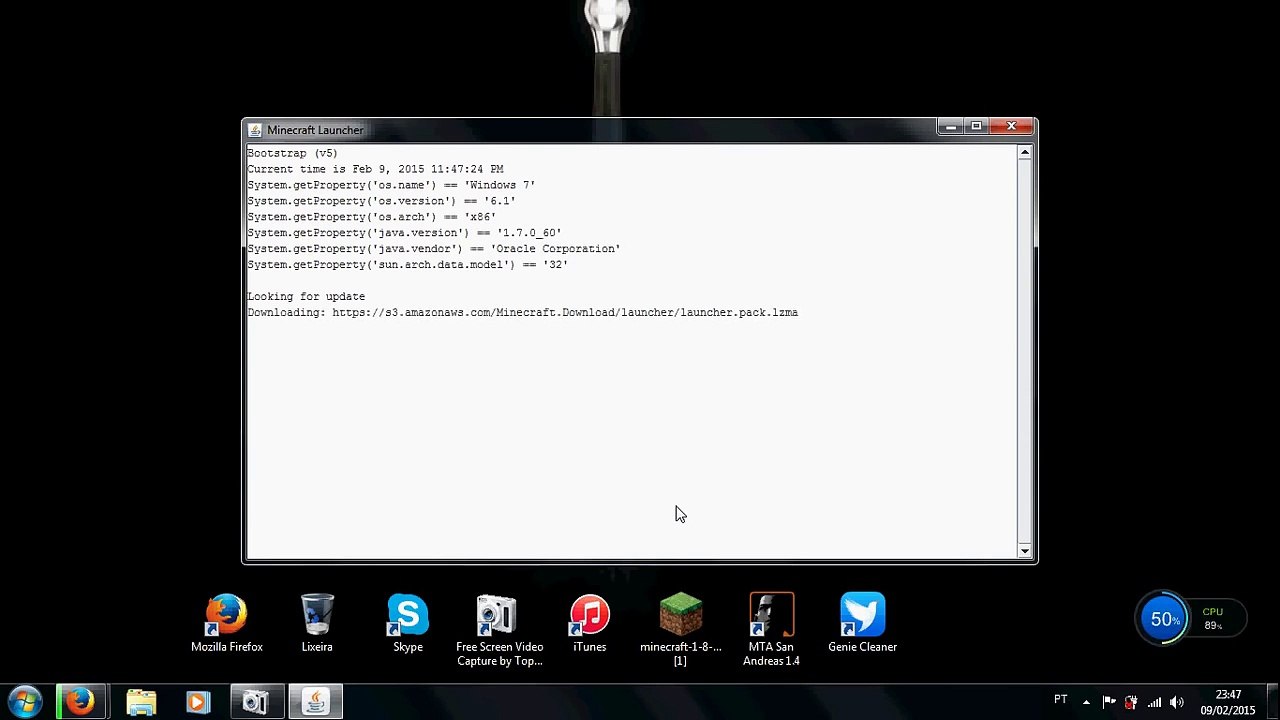Click the launcher scrollbar up arrow
Viewport: 1280px width, 720px height.
pos(1025,153)
